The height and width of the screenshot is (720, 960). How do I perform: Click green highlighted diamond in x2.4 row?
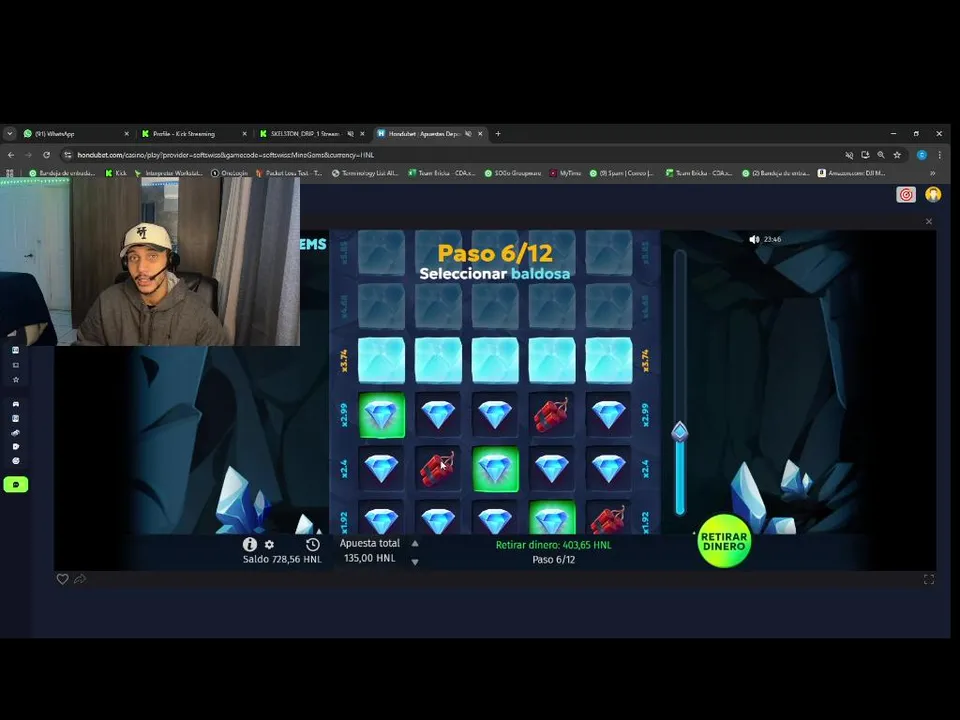click(495, 469)
